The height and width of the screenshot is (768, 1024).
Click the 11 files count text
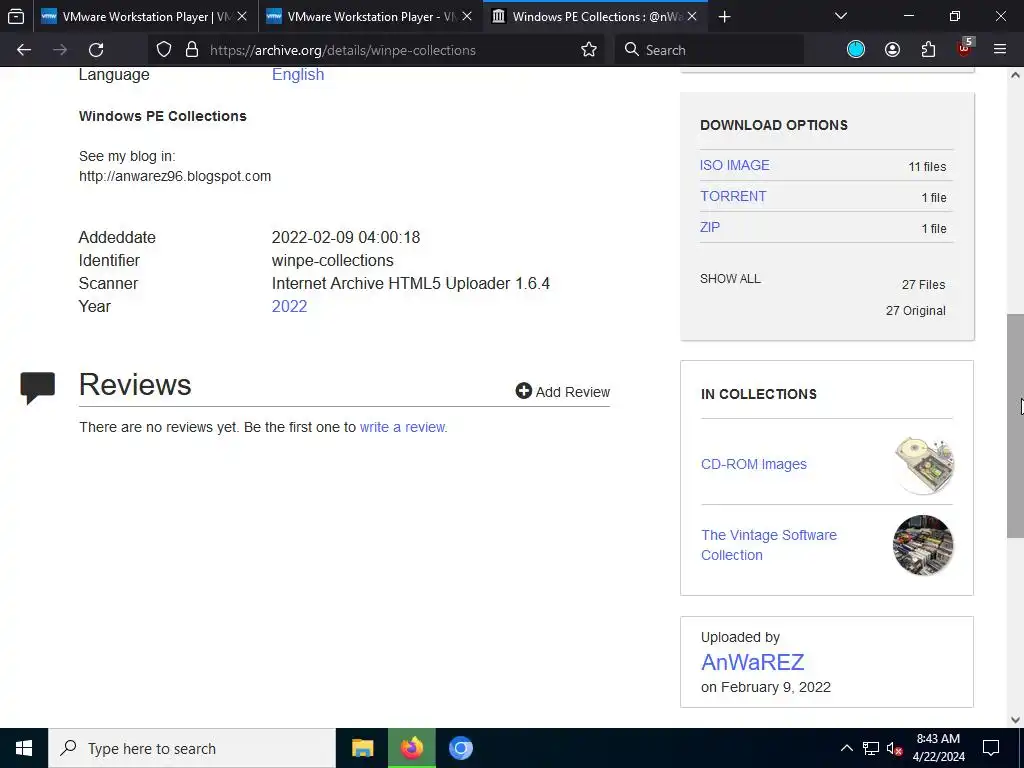(x=927, y=167)
